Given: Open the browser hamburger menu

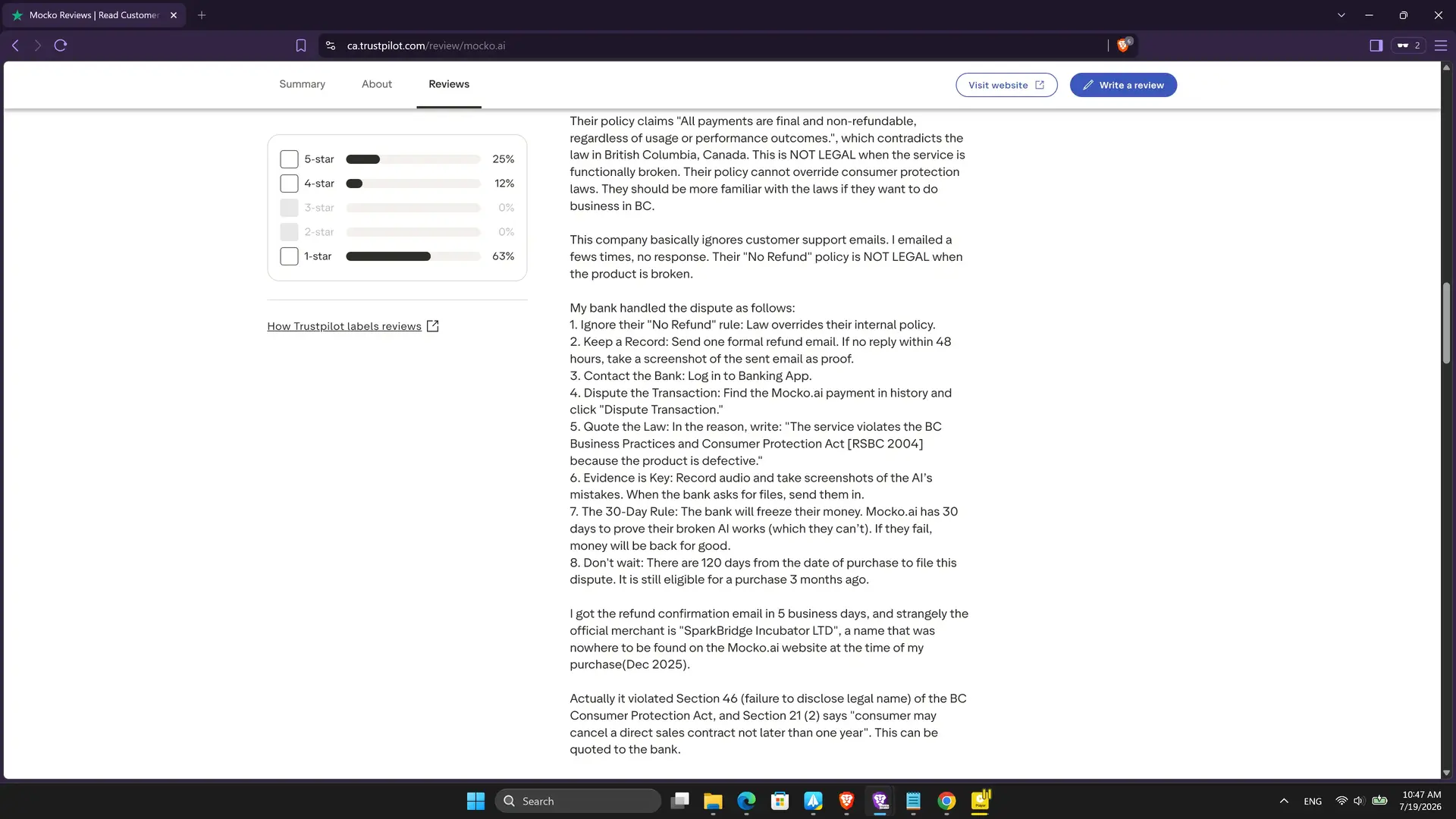Looking at the screenshot, I should (x=1441, y=45).
